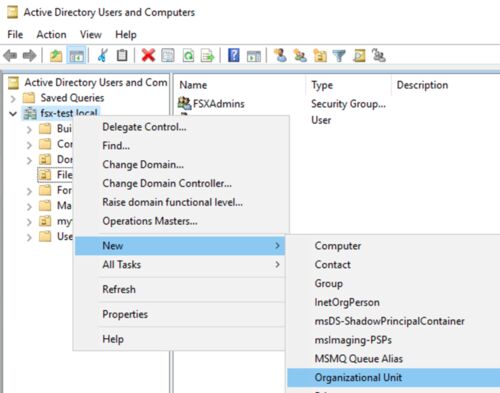Expand the Cor... folder tree node

pos(29,145)
